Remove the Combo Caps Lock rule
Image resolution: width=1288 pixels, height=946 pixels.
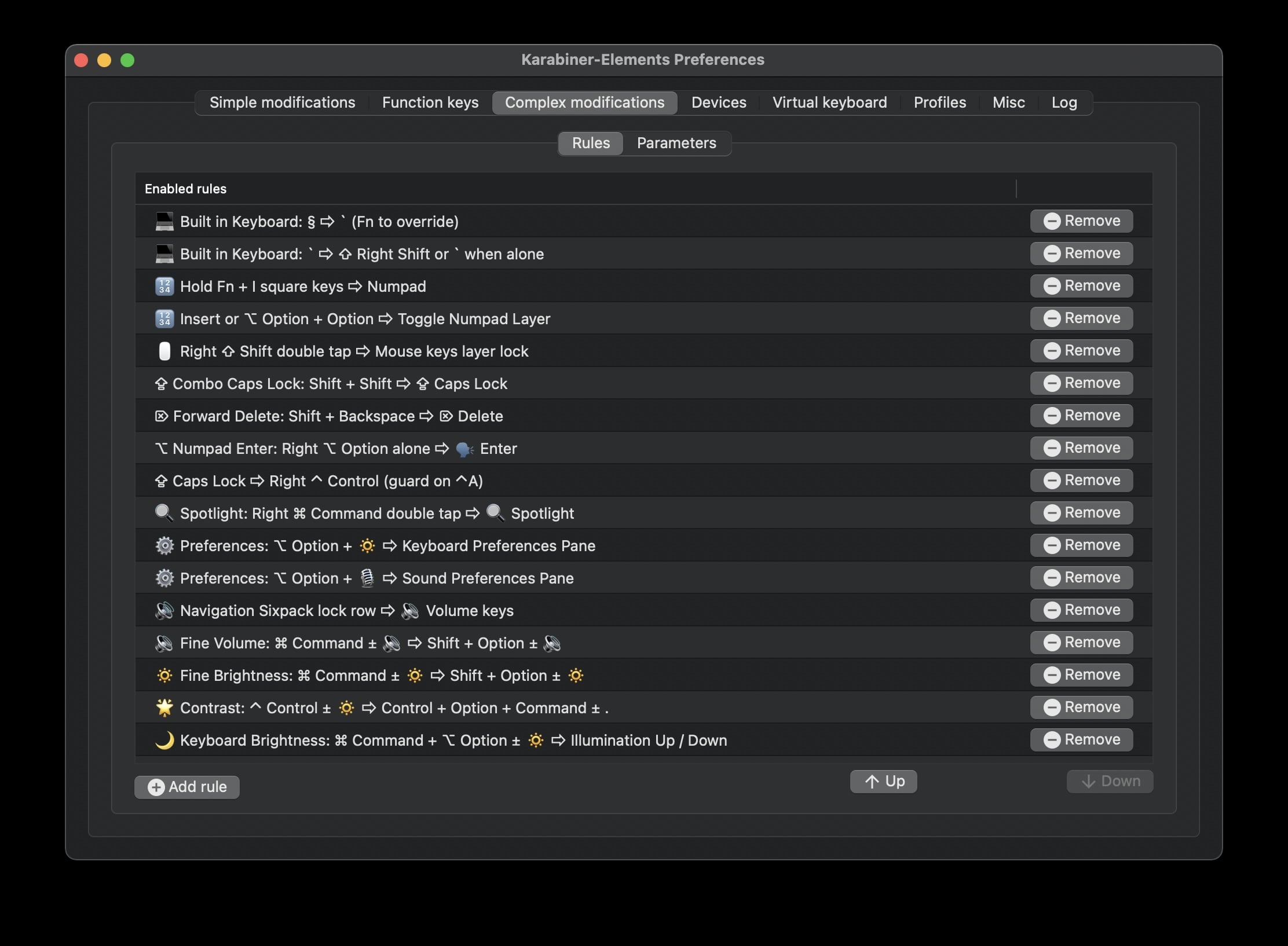point(1081,383)
